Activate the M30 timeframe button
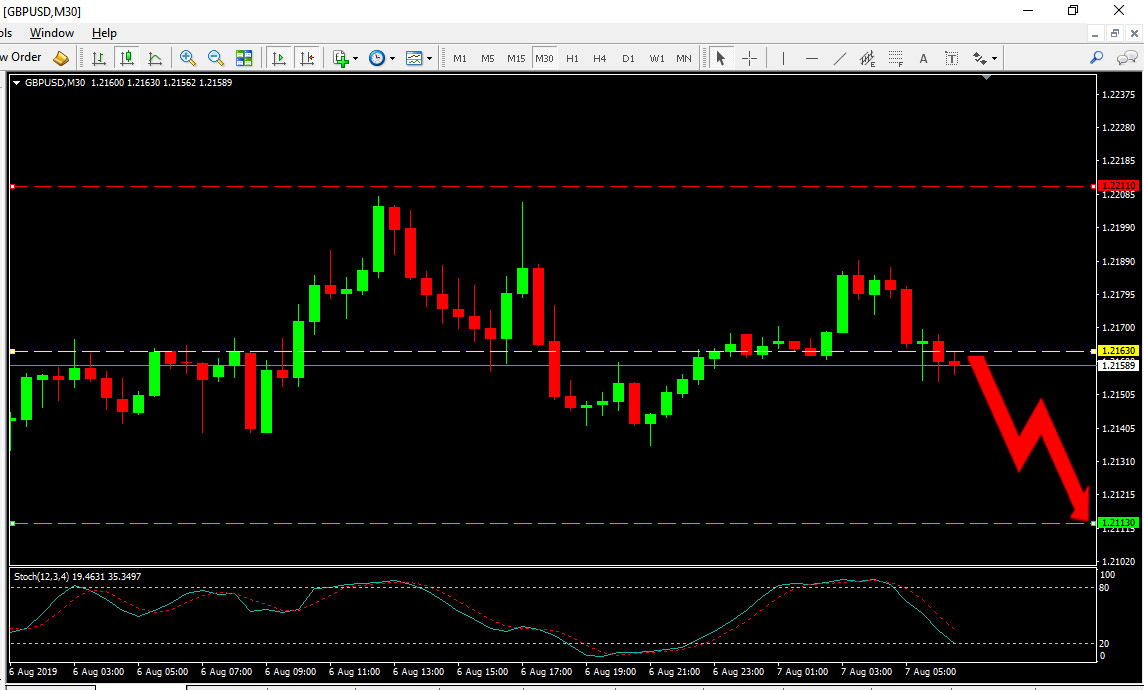 point(544,58)
